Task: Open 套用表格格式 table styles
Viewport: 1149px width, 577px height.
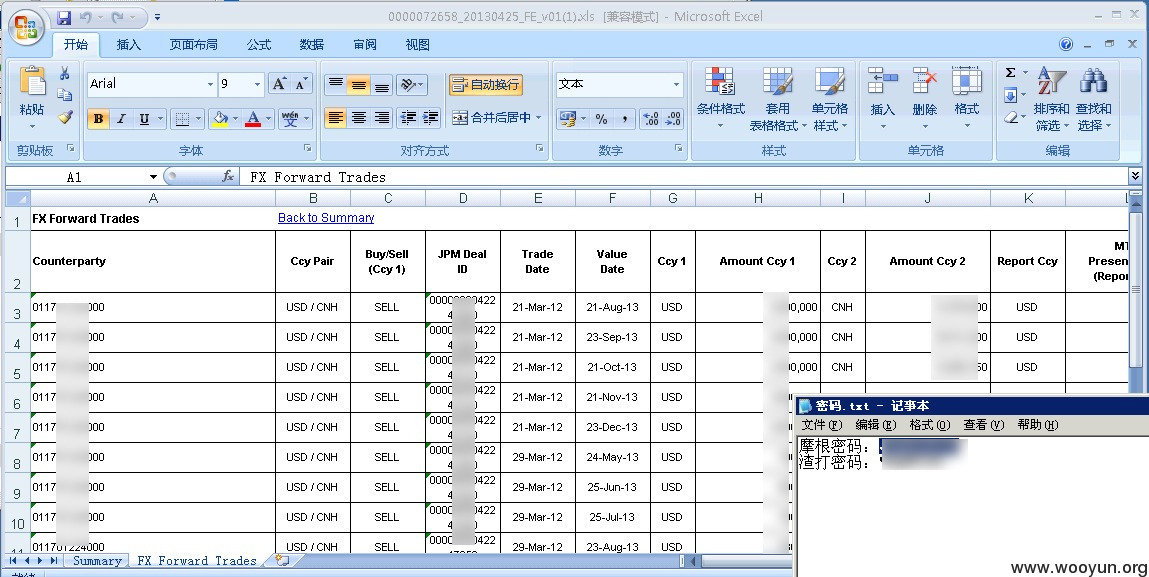Action: (x=777, y=99)
